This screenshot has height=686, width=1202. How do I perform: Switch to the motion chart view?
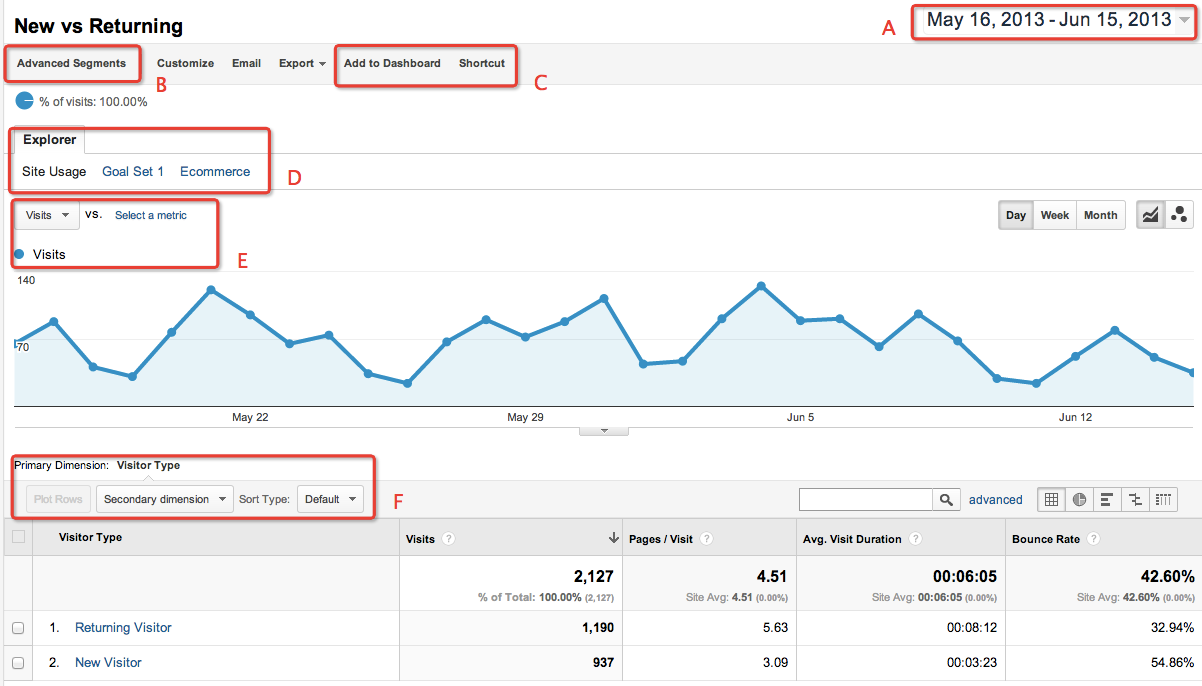point(1178,214)
